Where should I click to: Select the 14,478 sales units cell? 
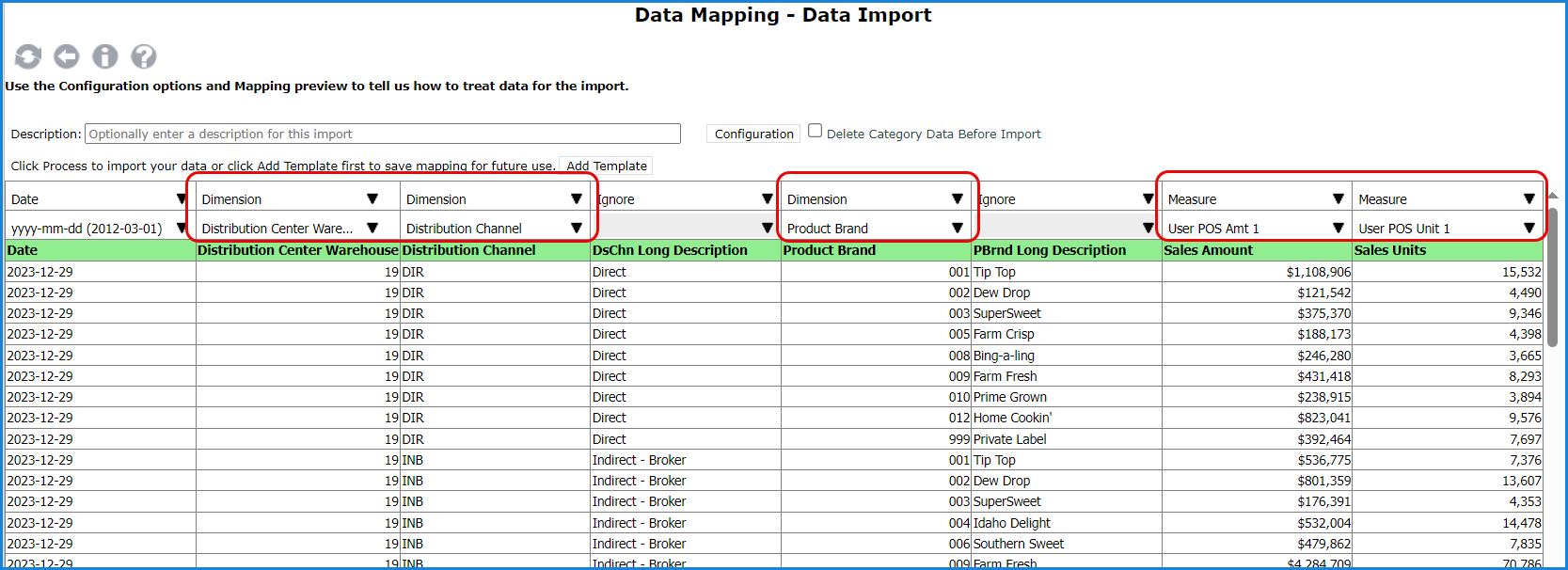click(x=1449, y=523)
